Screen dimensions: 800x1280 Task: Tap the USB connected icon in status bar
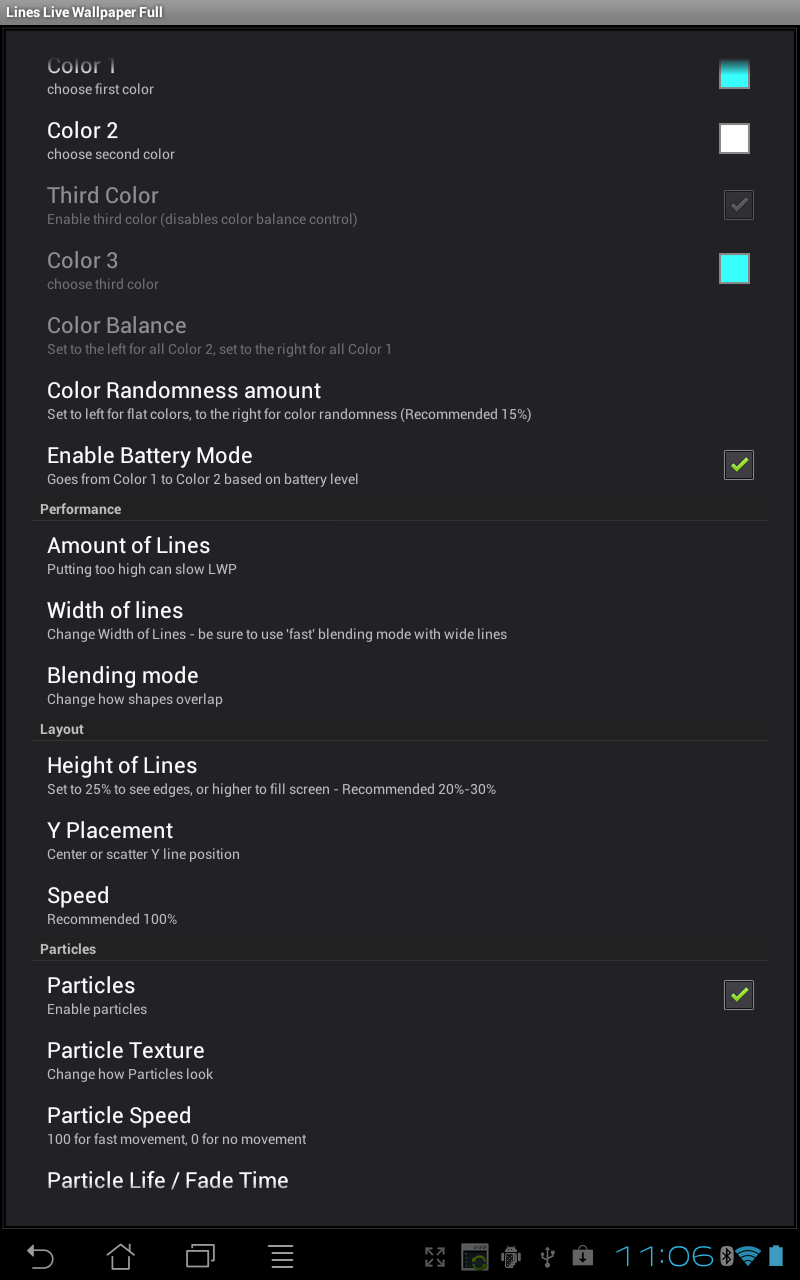click(x=547, y=1256)
